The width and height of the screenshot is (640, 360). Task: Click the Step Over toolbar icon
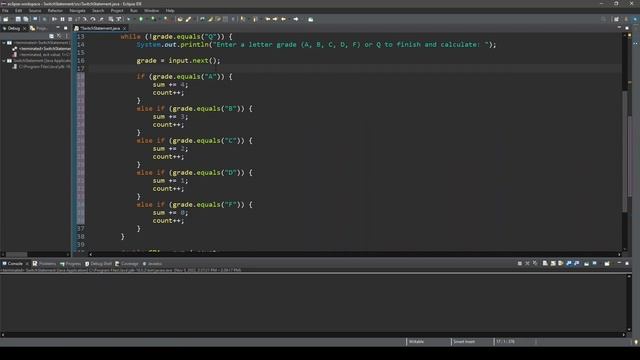point(93,19)
